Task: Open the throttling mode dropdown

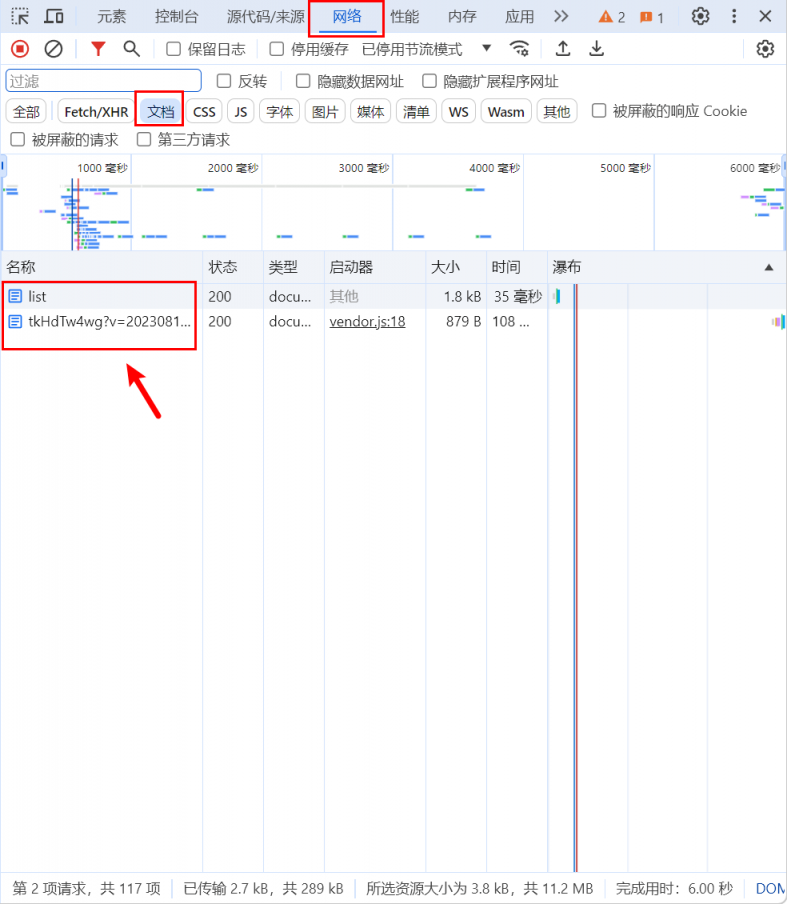Action: [487, 49]
